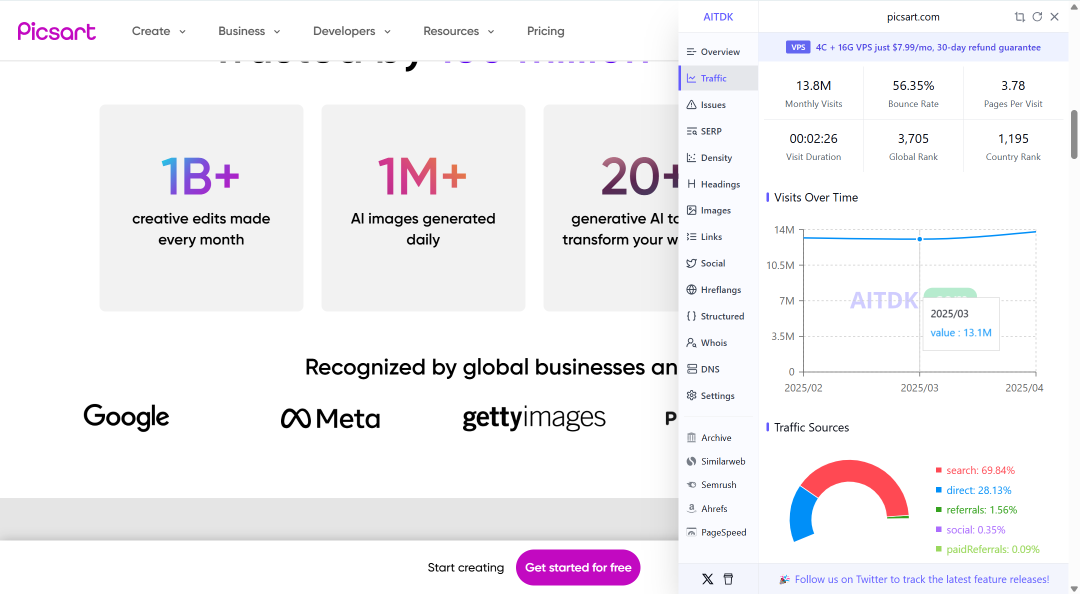Open the Whois lookup
Viewport: 1080px width, 594px height.
click(x=718, y=342)
